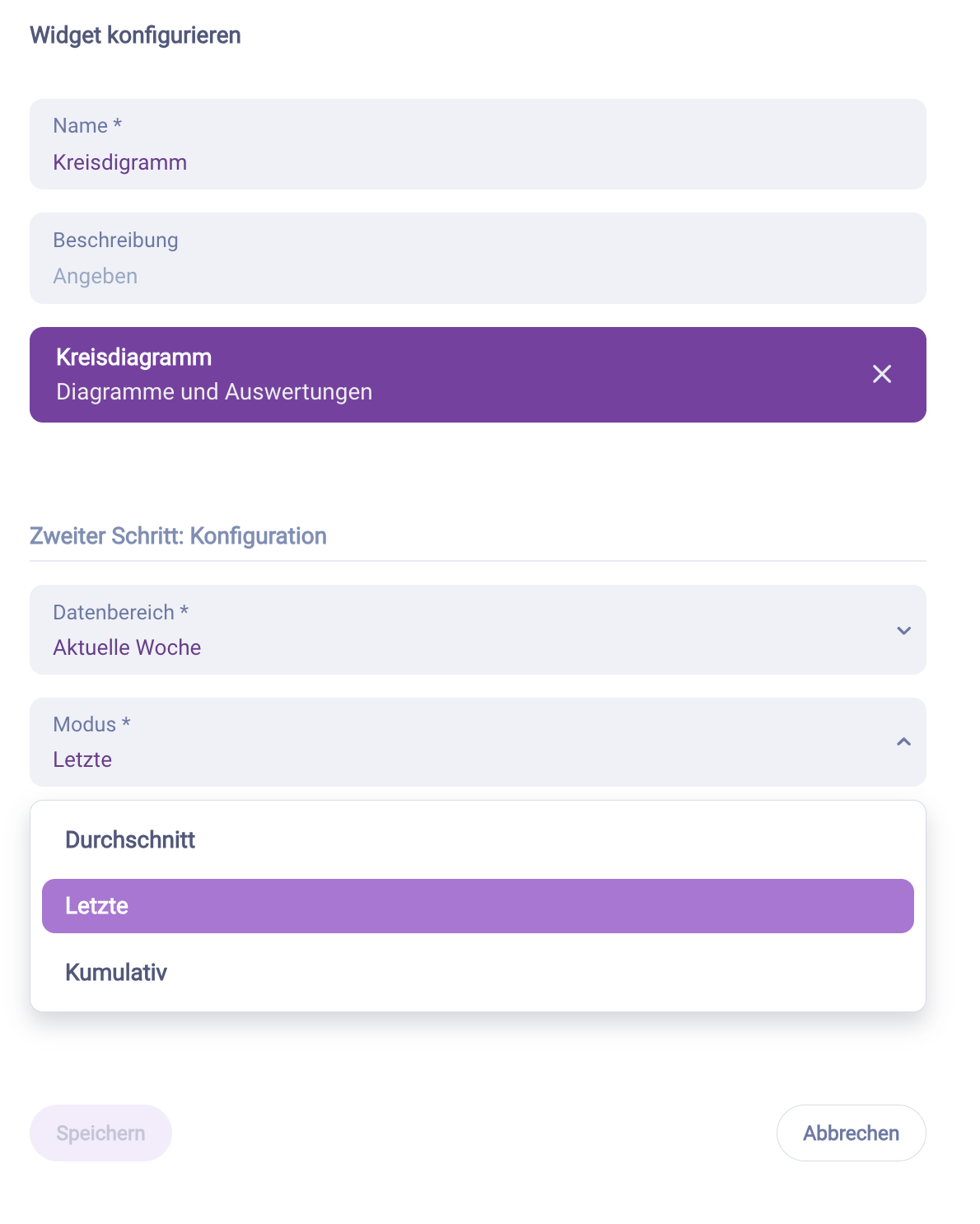The width and height of the screenshot is (980, 1224).
Task: Click the Zweiter Schritt: Konfiguration heading
Action: [178, 536]
